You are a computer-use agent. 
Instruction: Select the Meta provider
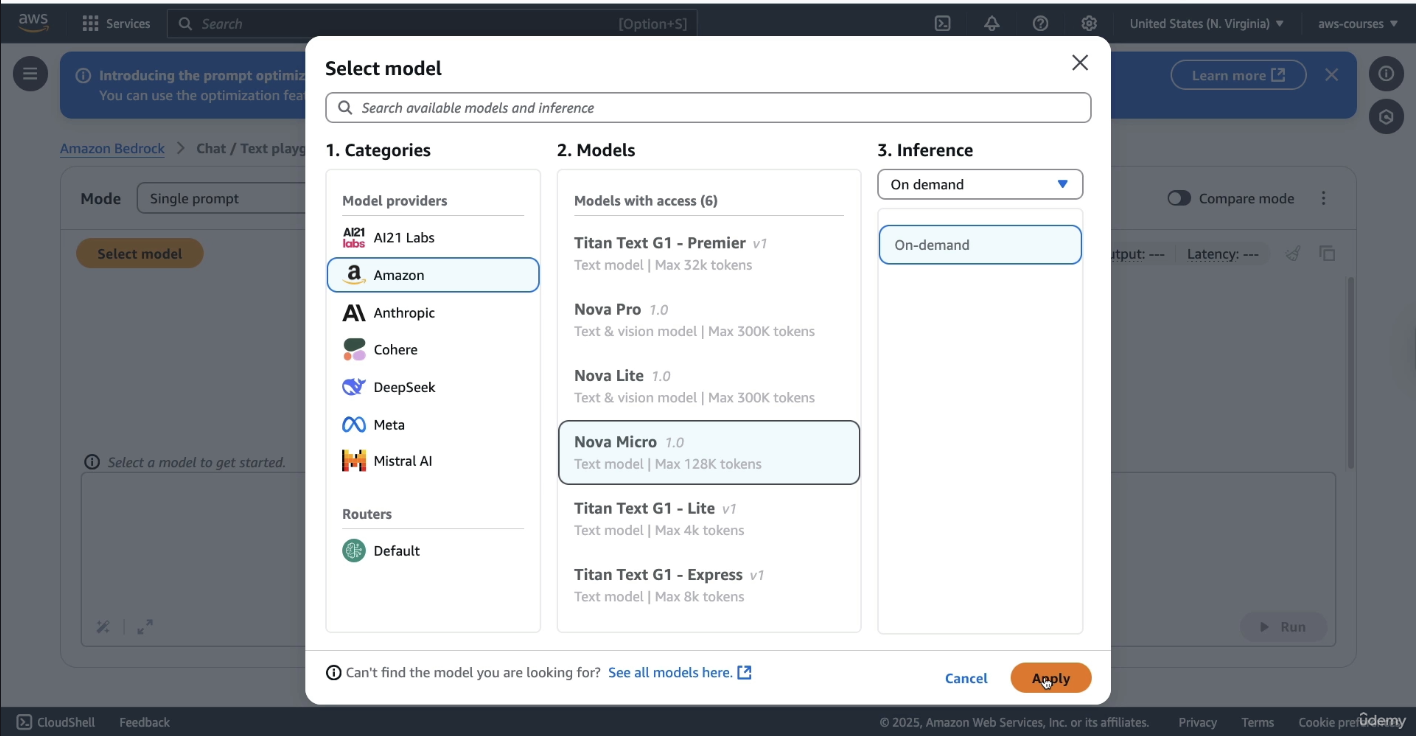pos(433,425)
